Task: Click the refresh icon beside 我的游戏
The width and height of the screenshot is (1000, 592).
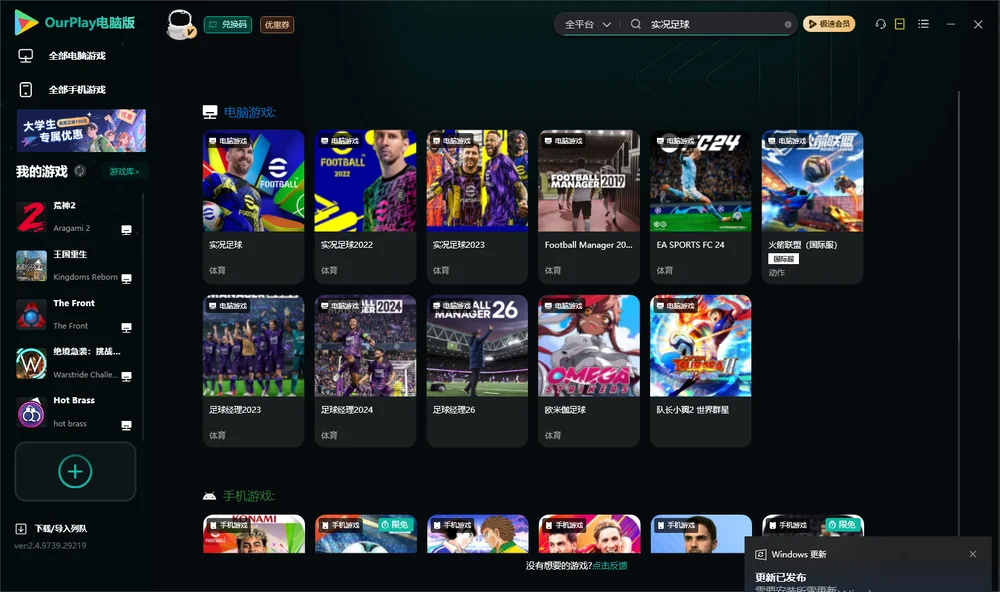Action: click(x=80, y=171)
